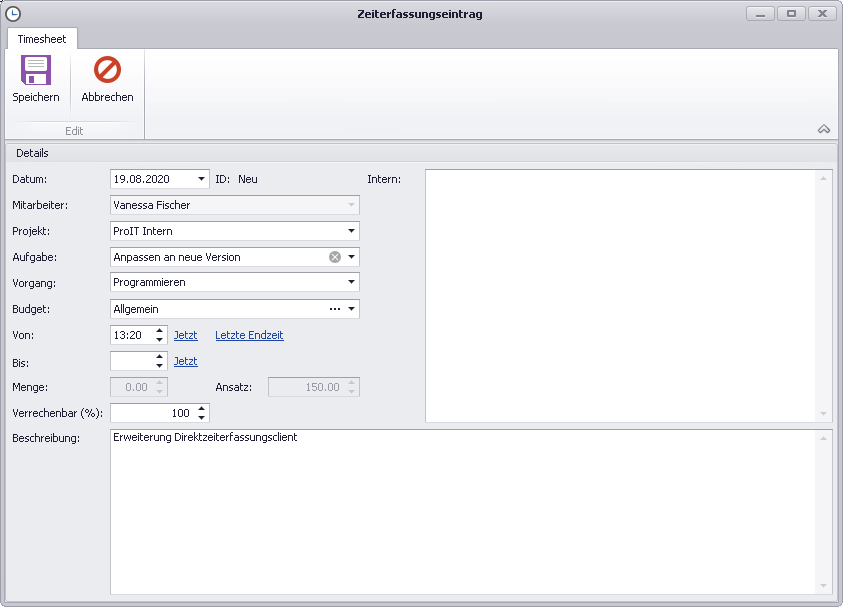The width and height of the screenshot is (843, 607).
Task: Click the Abbrechen cancel icon
Action: 107,71
